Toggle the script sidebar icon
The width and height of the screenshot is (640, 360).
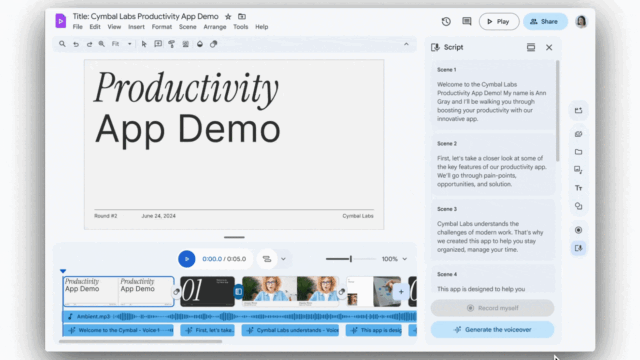pyautogui.click(x=578, y=248)
